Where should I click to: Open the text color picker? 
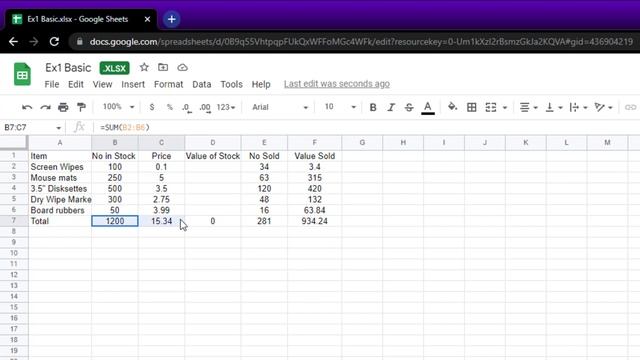tap(427, 107)
